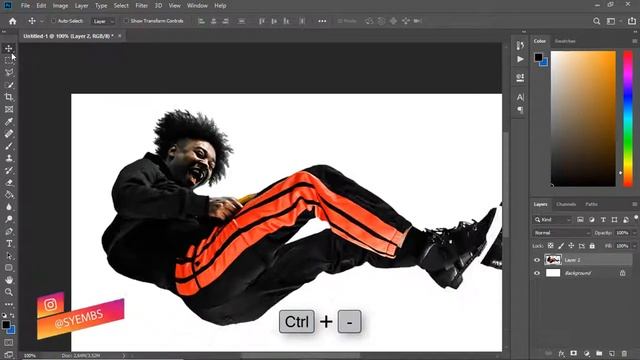Enable Show Transform Controls checkbox
Viewport: 640px width, 360px height.
click(x=126, y=21)
